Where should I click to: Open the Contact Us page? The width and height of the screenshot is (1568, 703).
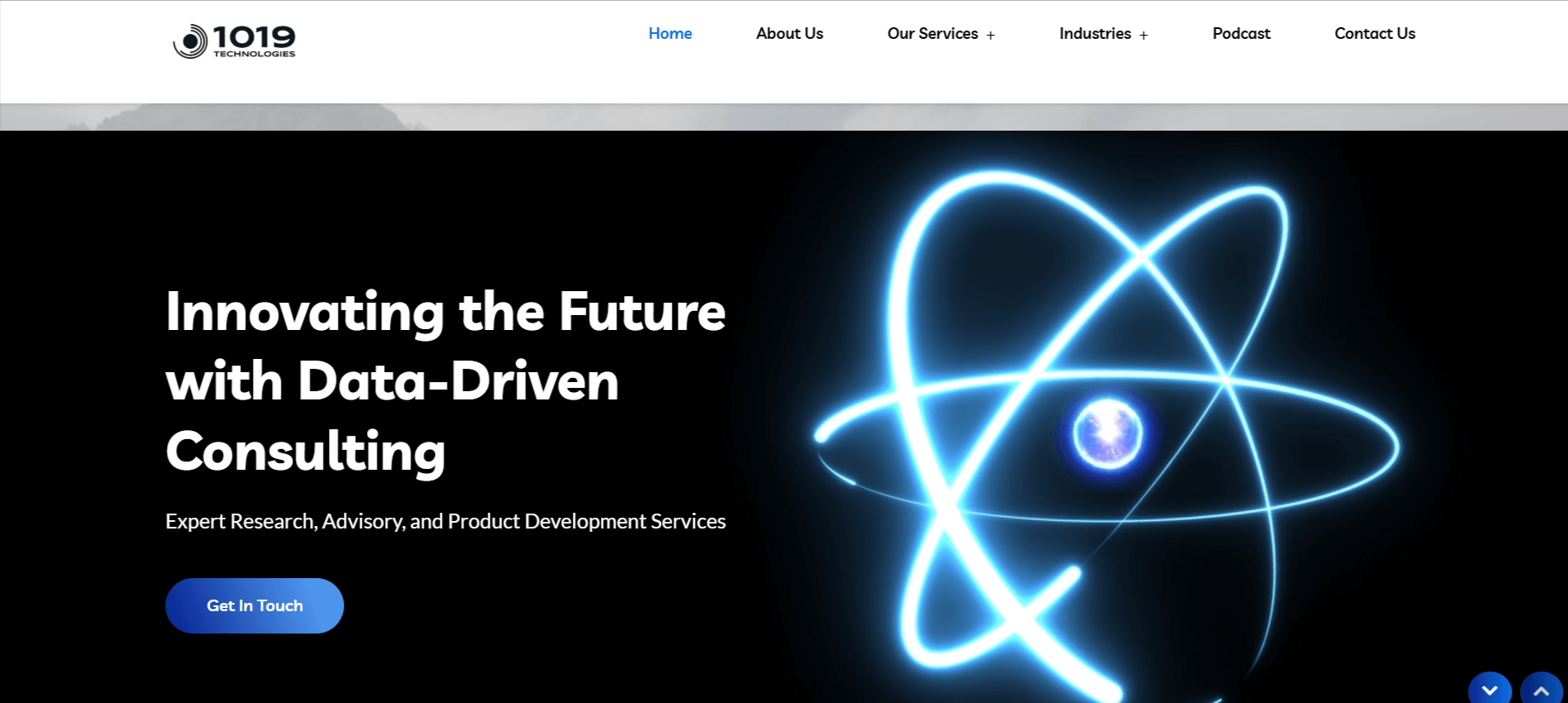1374,34
